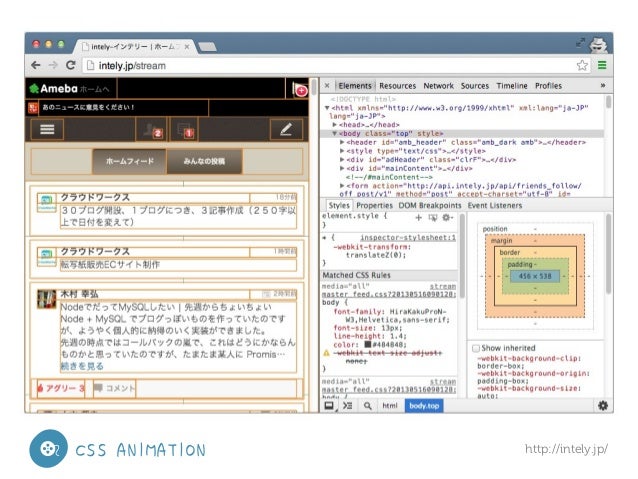Image resolution: width=638 pixels, height=479 pixels.
Task: Switch to DevTools Resources tab
Action: pyautogui.click(x=398, y=86)
